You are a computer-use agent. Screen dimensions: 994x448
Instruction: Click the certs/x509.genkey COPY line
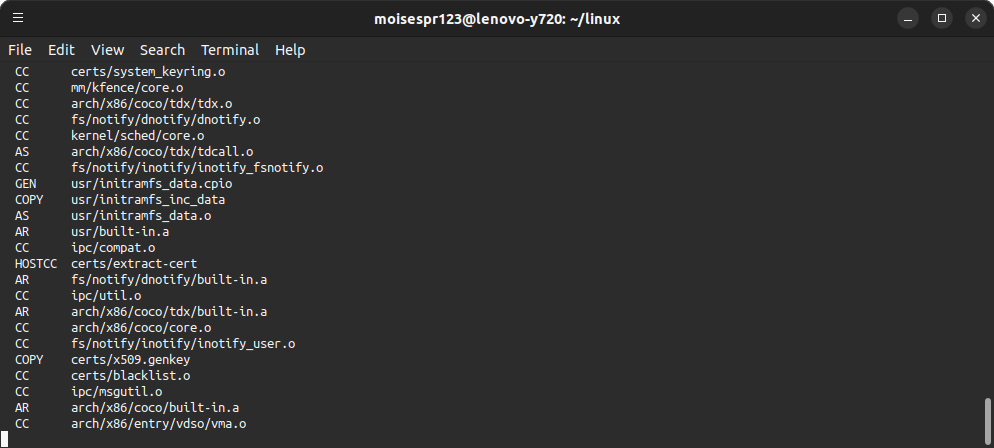point(103,360)
